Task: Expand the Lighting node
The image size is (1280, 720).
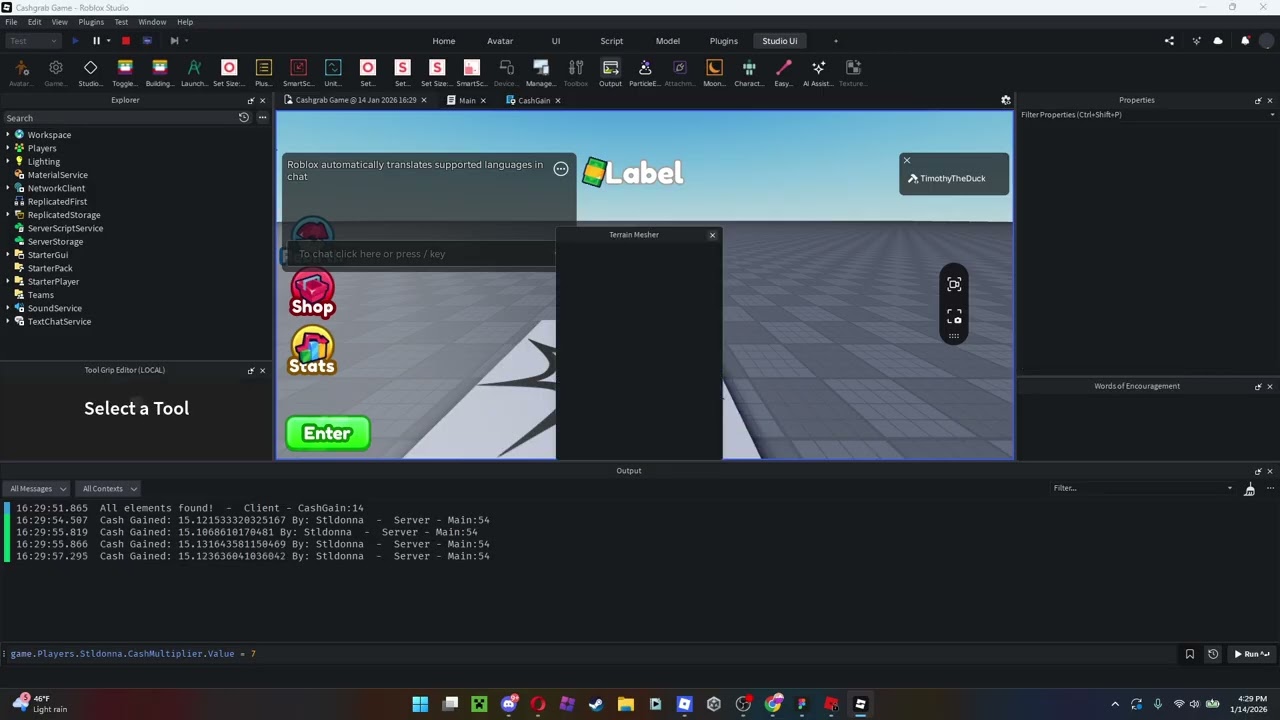Action: tap(8, 162)
